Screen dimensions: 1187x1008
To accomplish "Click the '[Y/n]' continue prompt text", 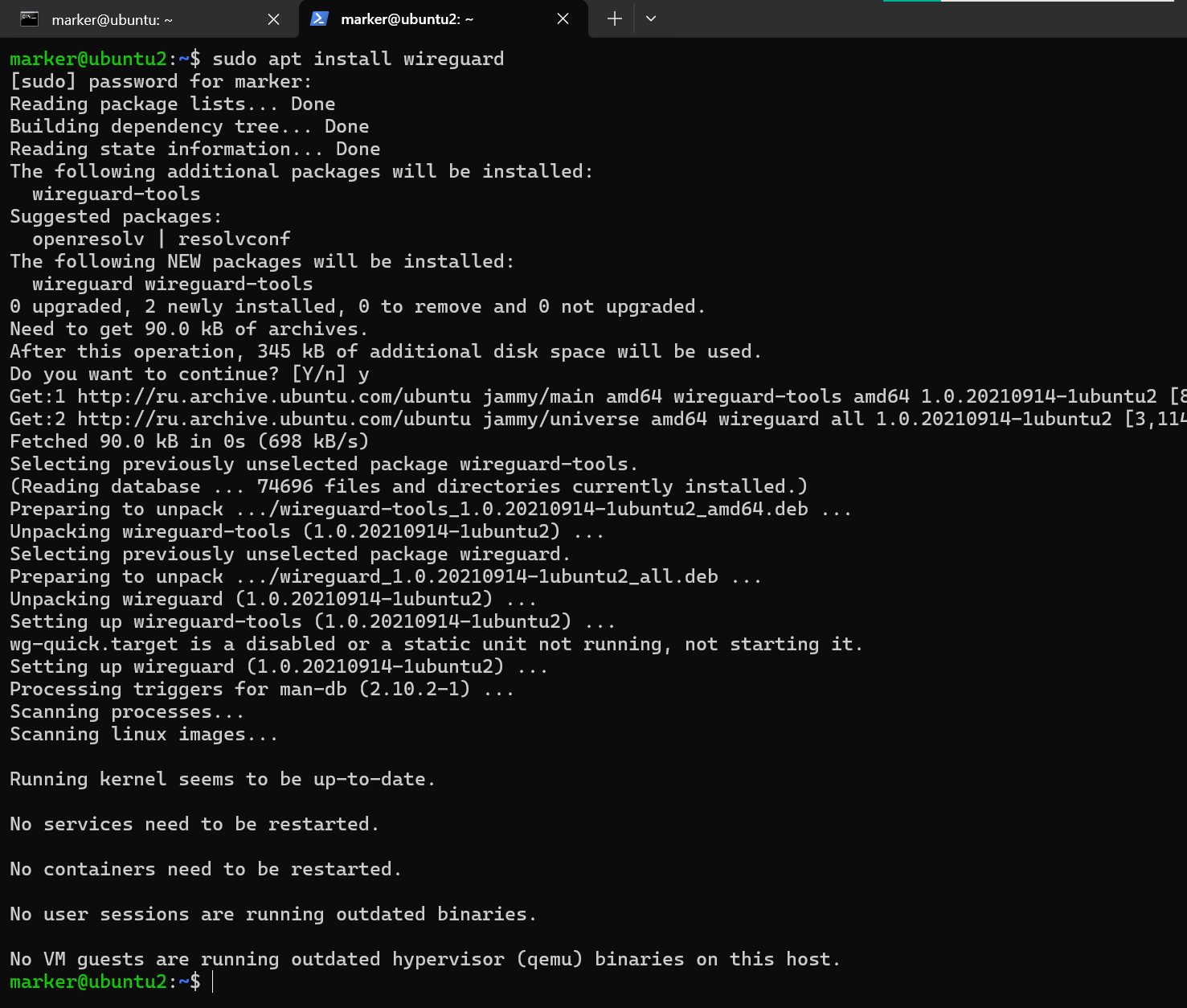I will pos(318,374).
